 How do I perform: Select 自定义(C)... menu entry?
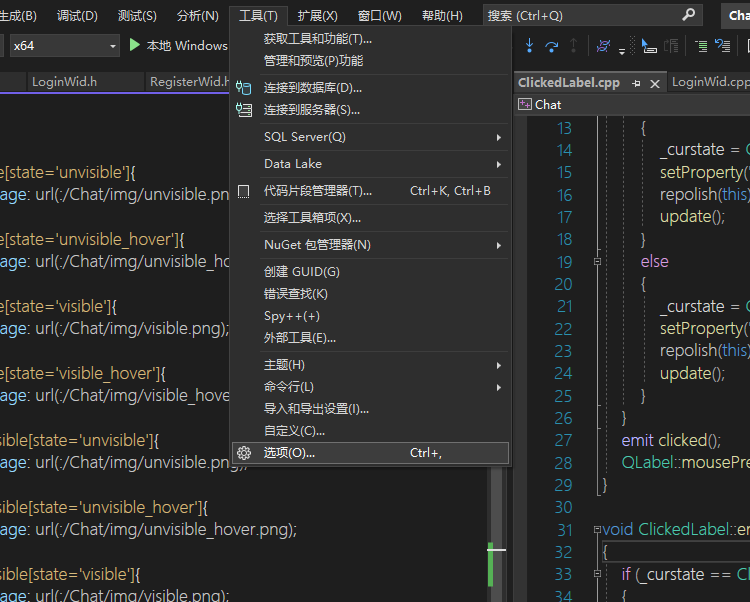click(x=370, y=431)
